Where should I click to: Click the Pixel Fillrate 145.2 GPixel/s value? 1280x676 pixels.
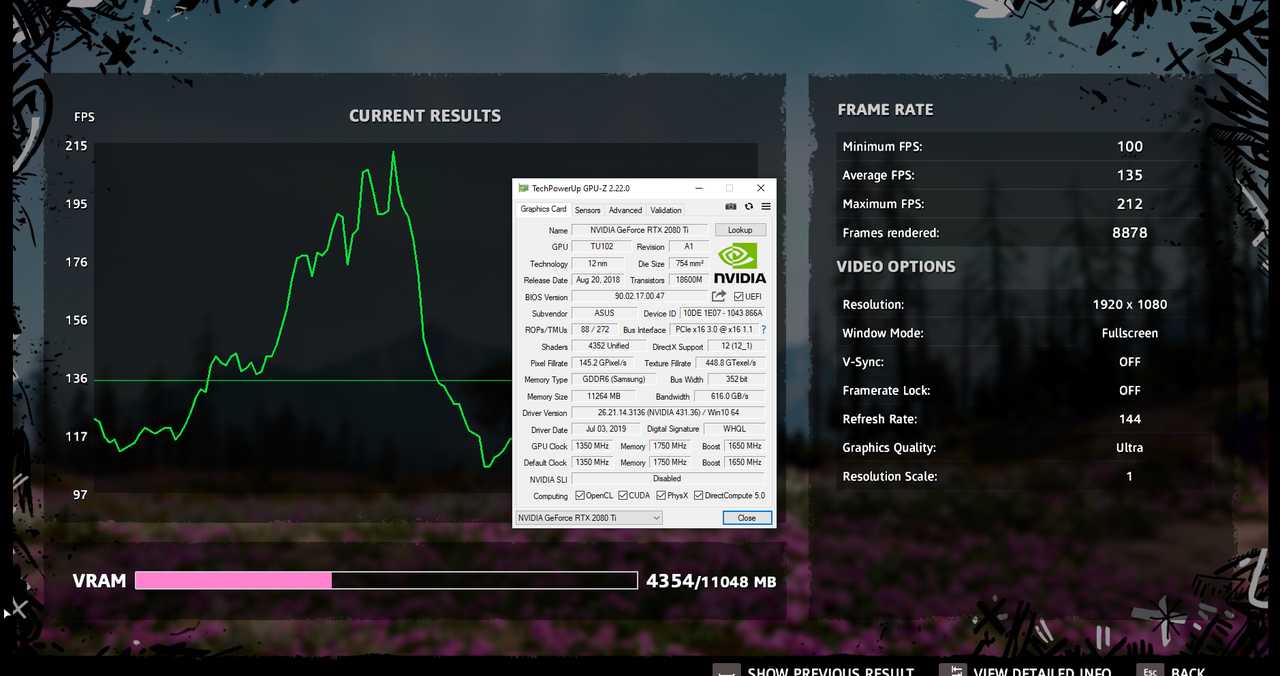click(x=603, y=363)
